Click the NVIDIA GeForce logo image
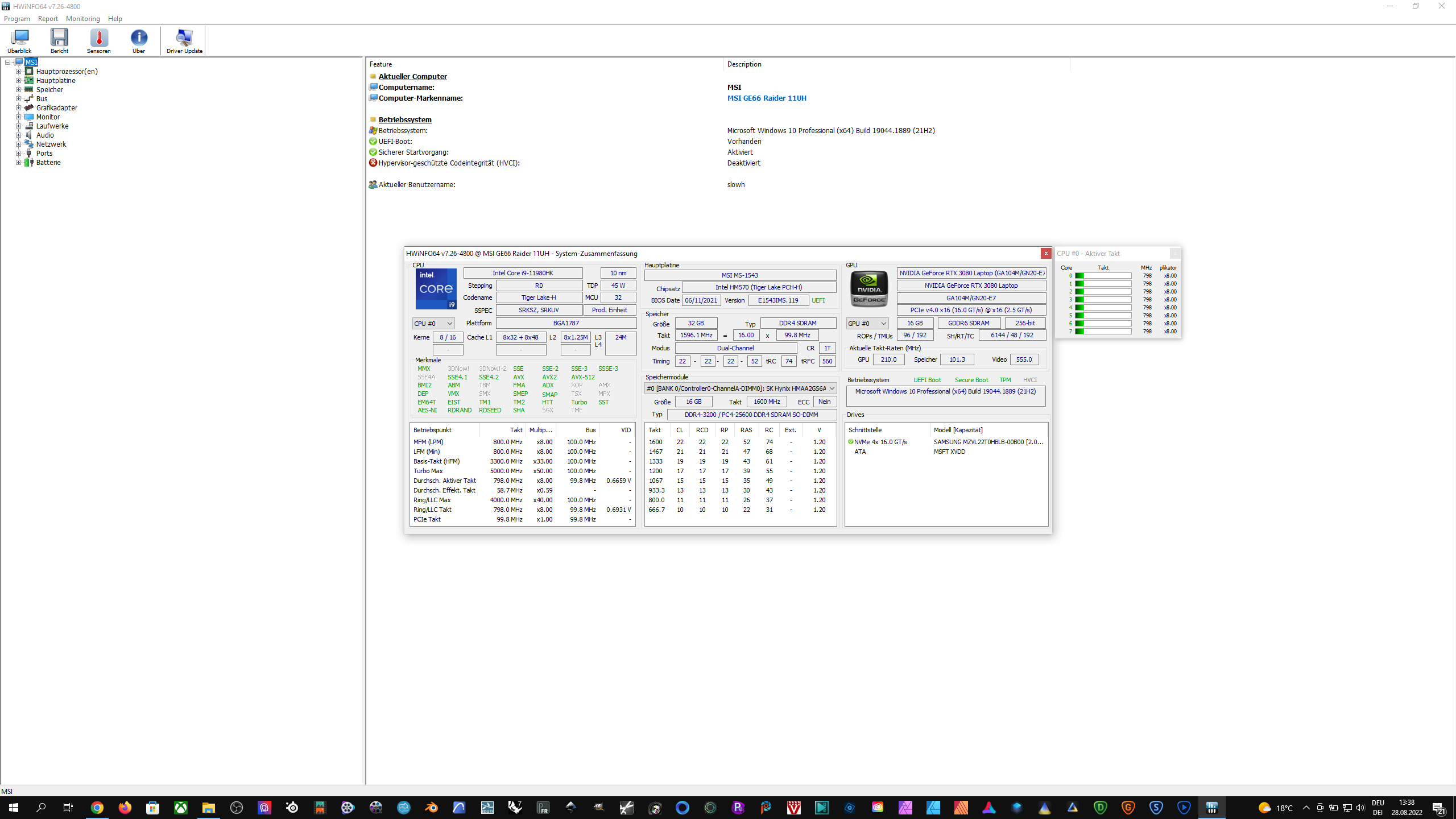 click(869, 289)
